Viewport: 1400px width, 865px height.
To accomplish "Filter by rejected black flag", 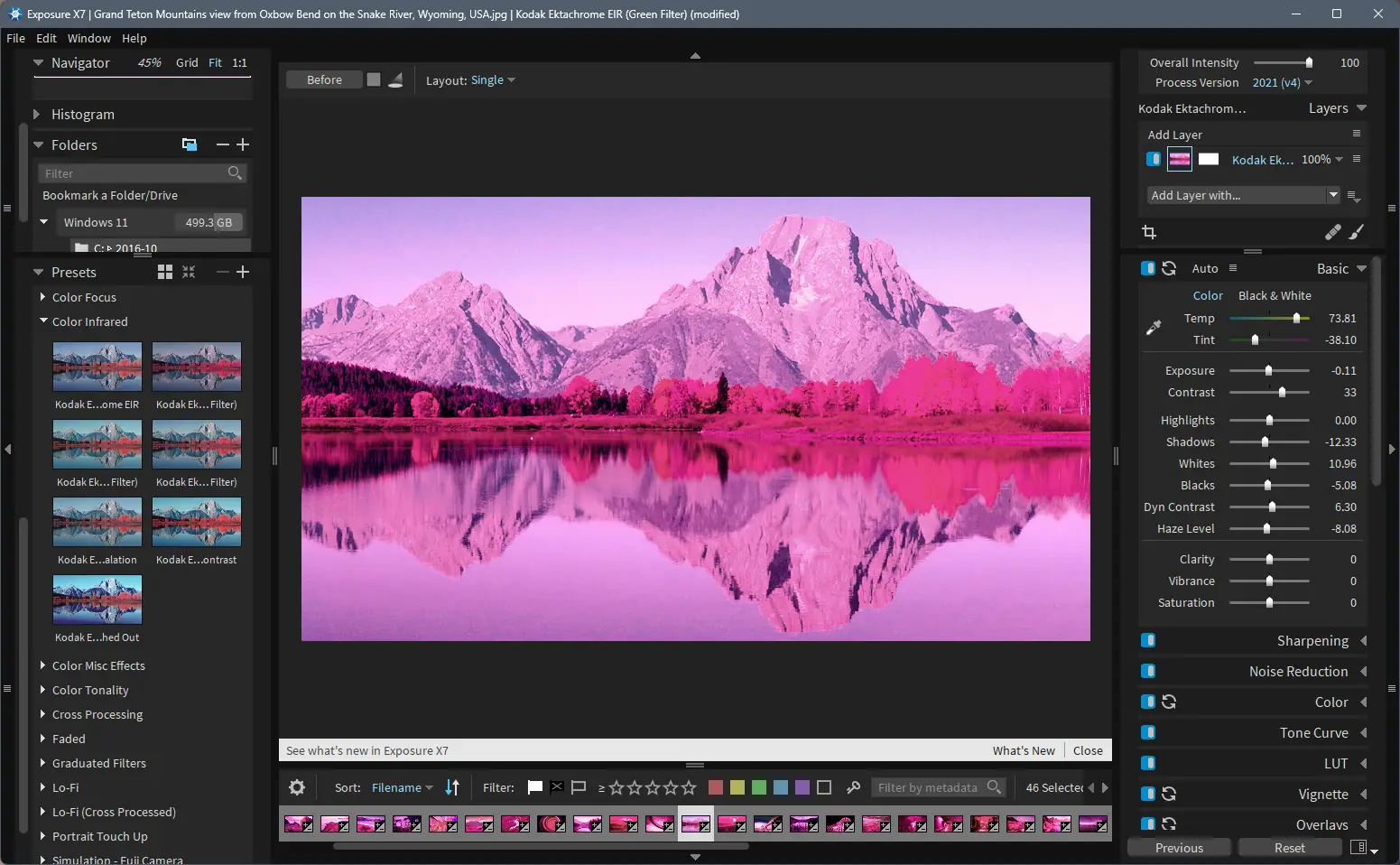I will pyautogui.click(x=557, y=787).
